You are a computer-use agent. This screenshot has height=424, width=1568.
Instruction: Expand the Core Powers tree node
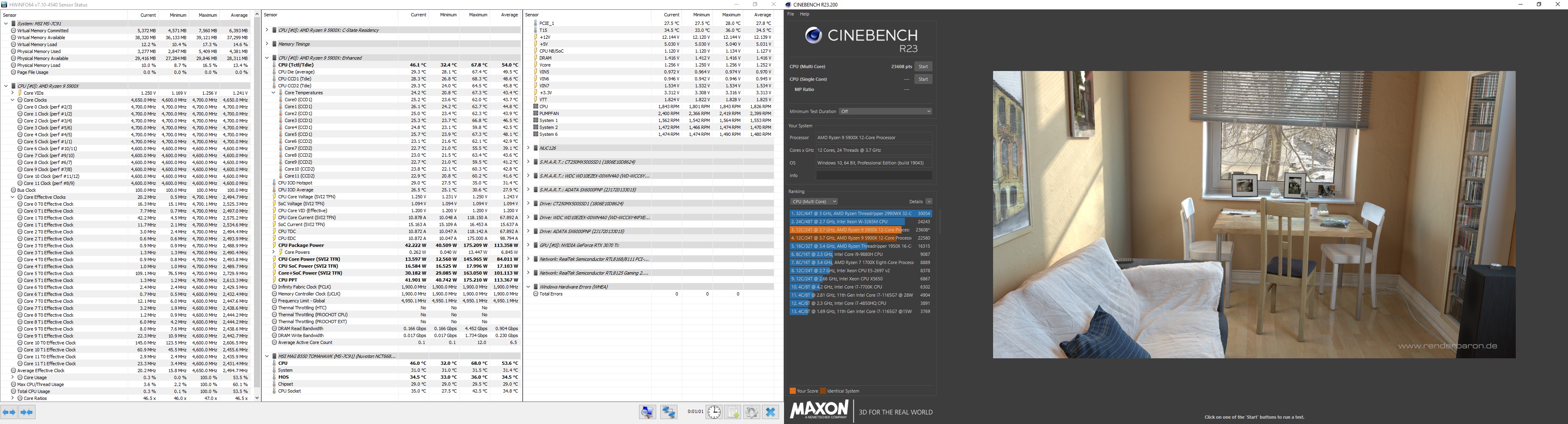tap(273, 253)
